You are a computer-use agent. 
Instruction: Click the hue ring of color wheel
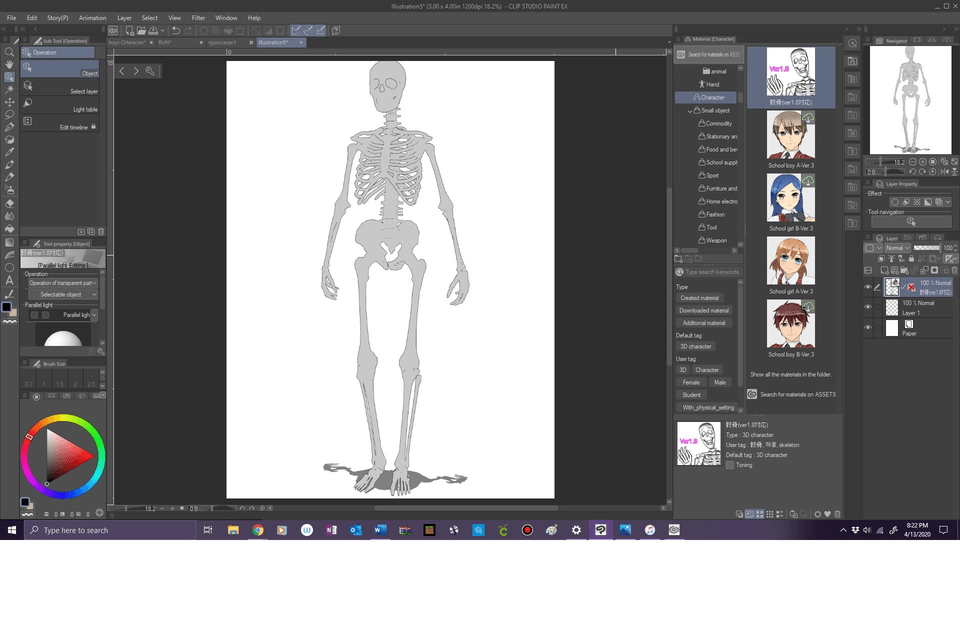point(62,418)
